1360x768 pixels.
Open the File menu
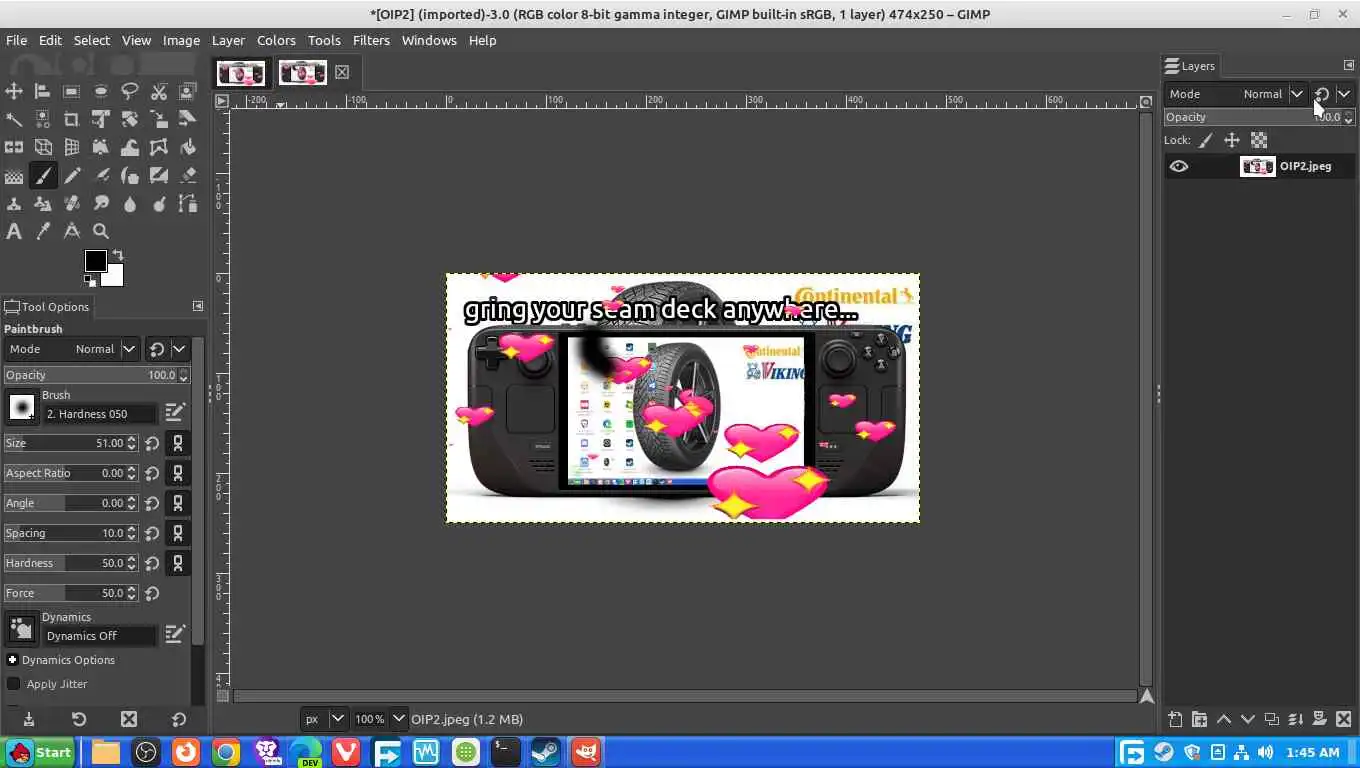[x=16, y=40]
